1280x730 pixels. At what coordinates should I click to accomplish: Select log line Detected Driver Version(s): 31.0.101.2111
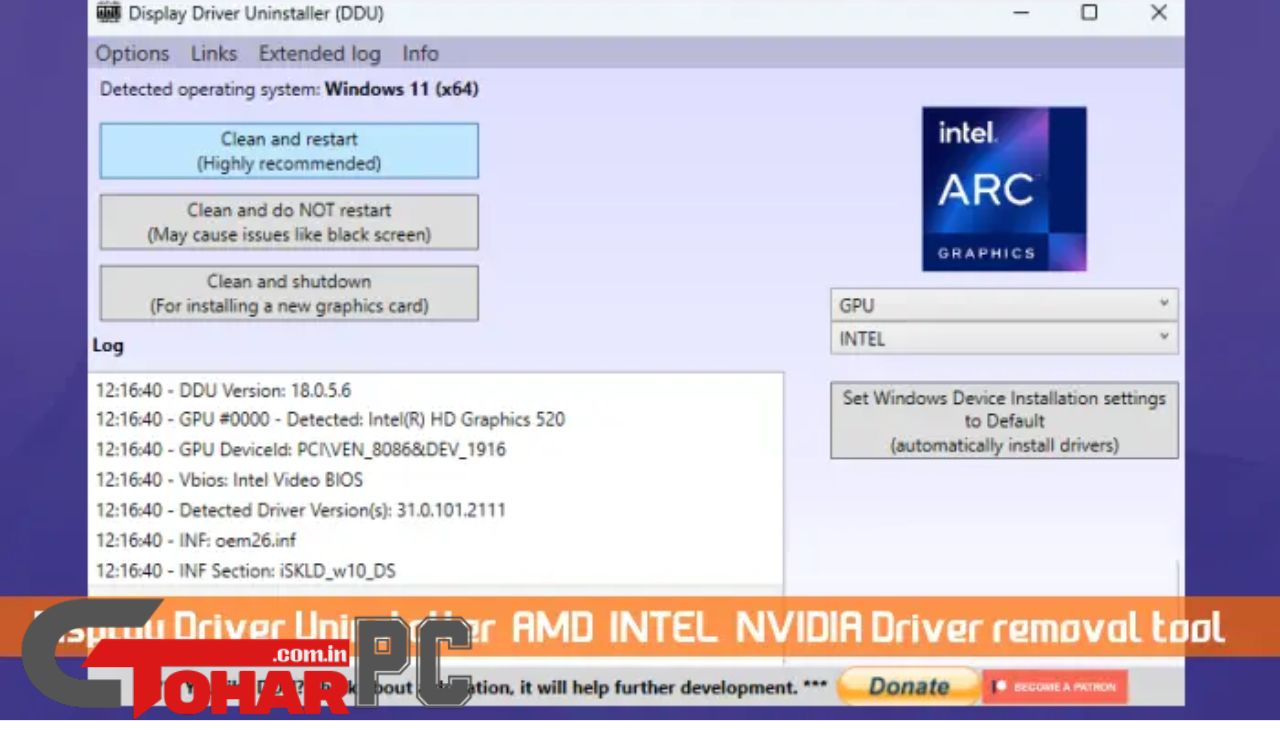301,510
